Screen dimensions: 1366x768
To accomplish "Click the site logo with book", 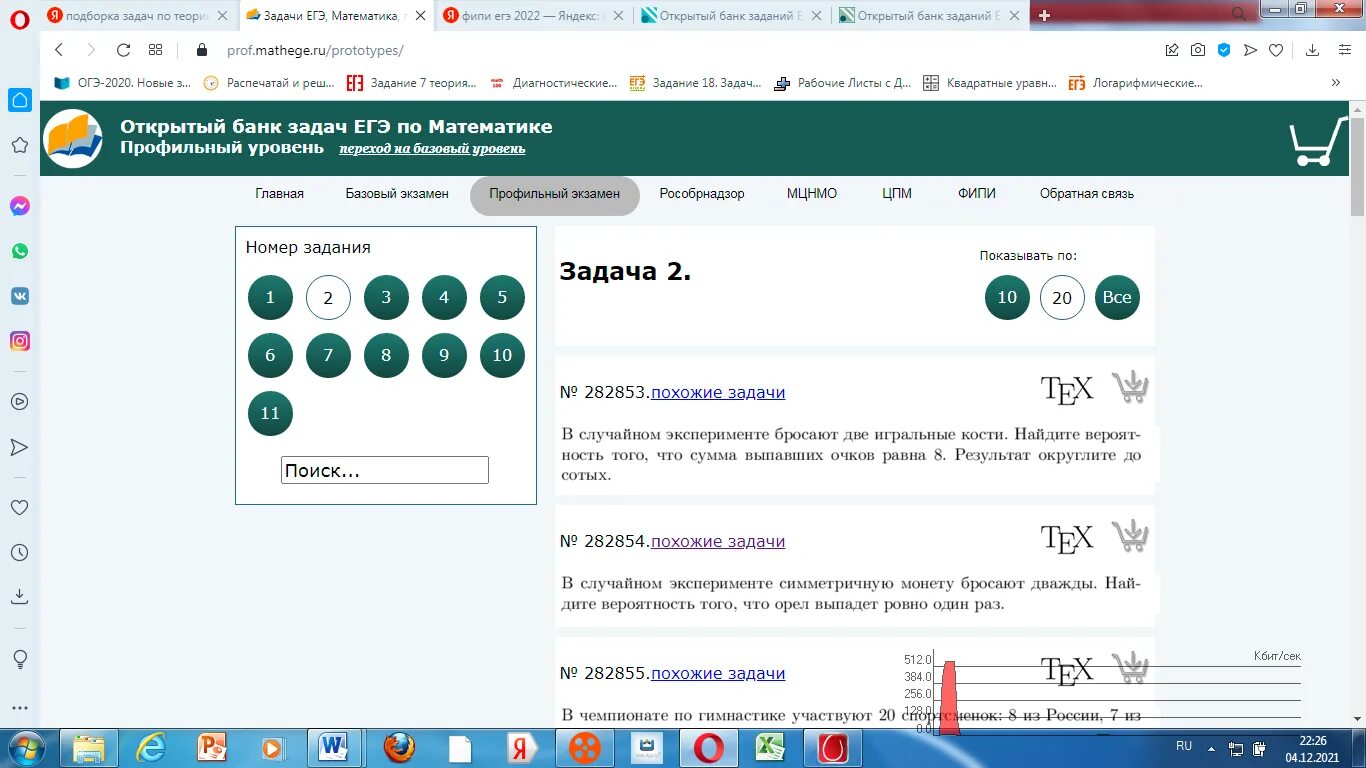I will [74, 139].
